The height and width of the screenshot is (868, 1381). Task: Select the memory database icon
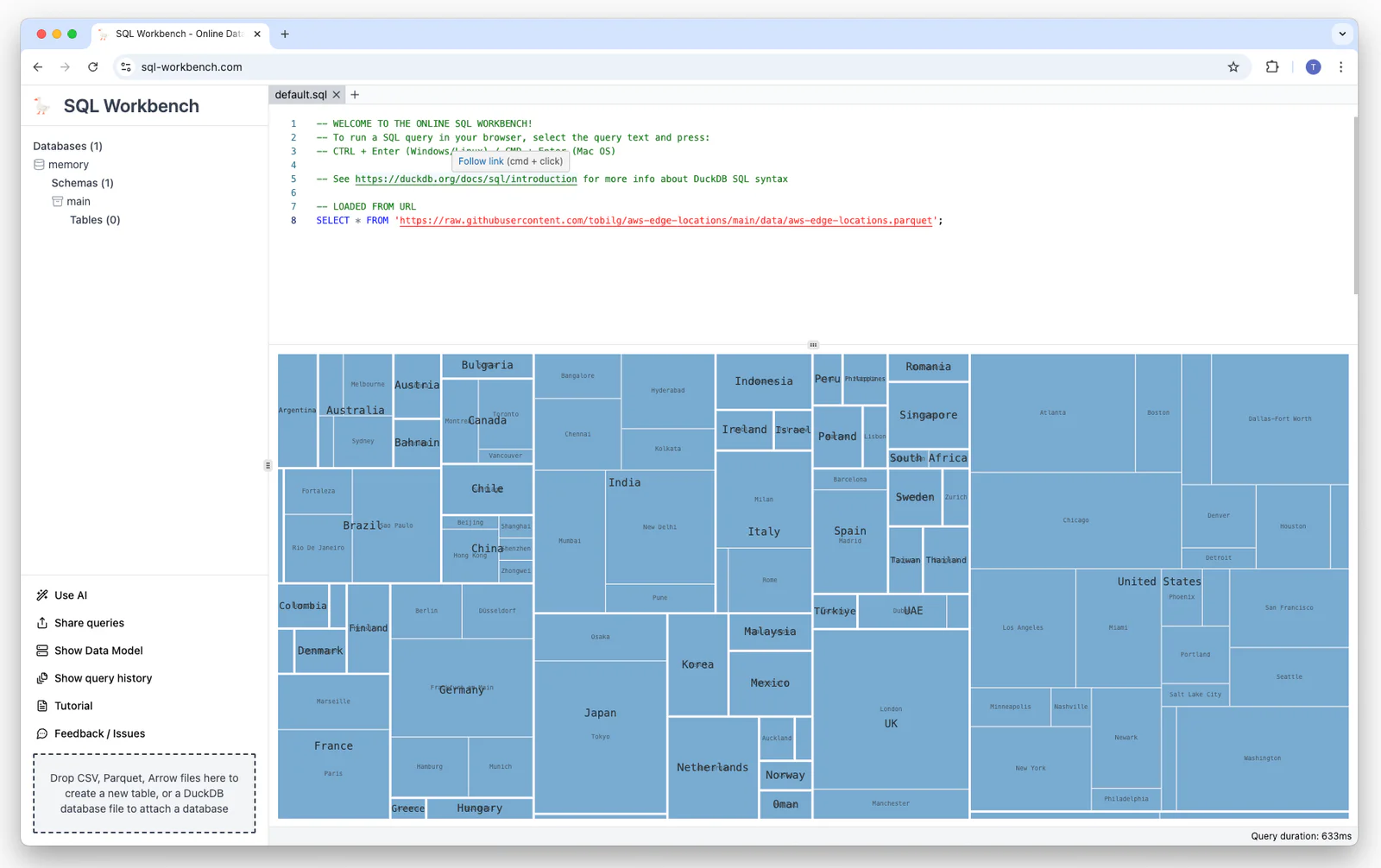(39, 164)
